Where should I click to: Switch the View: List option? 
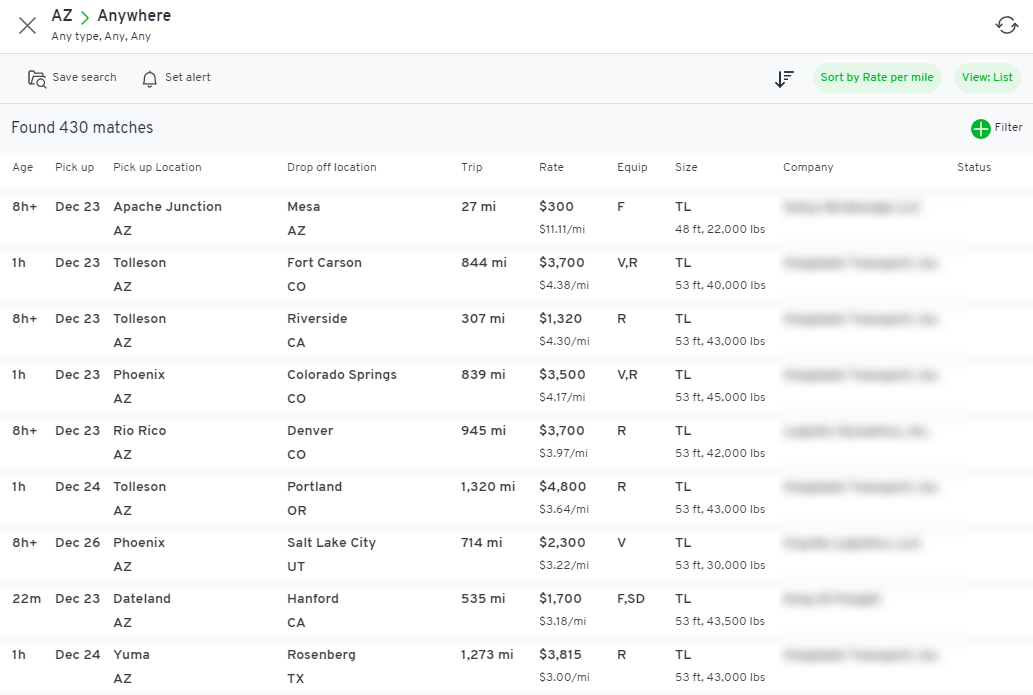point(986,78)
